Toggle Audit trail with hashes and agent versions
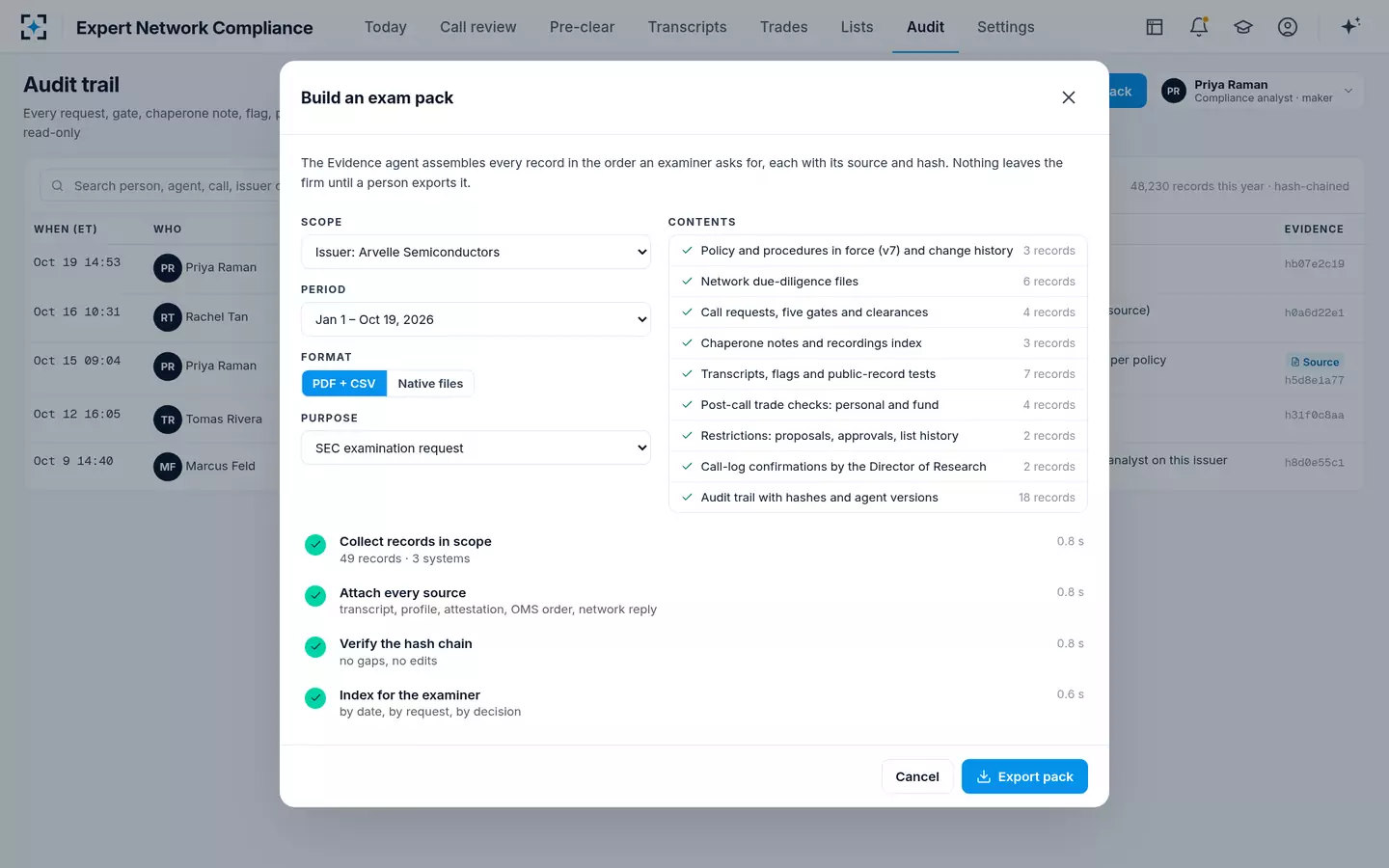The height and width of the screenshot is (868, 1389). click(878, 498)
